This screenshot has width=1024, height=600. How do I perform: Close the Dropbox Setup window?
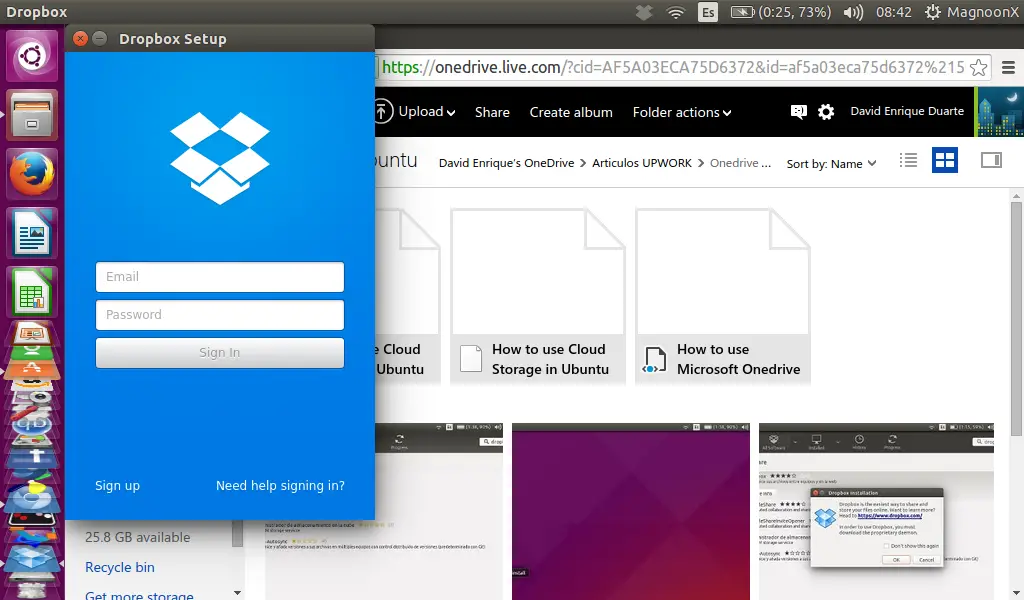click(80, 39)
